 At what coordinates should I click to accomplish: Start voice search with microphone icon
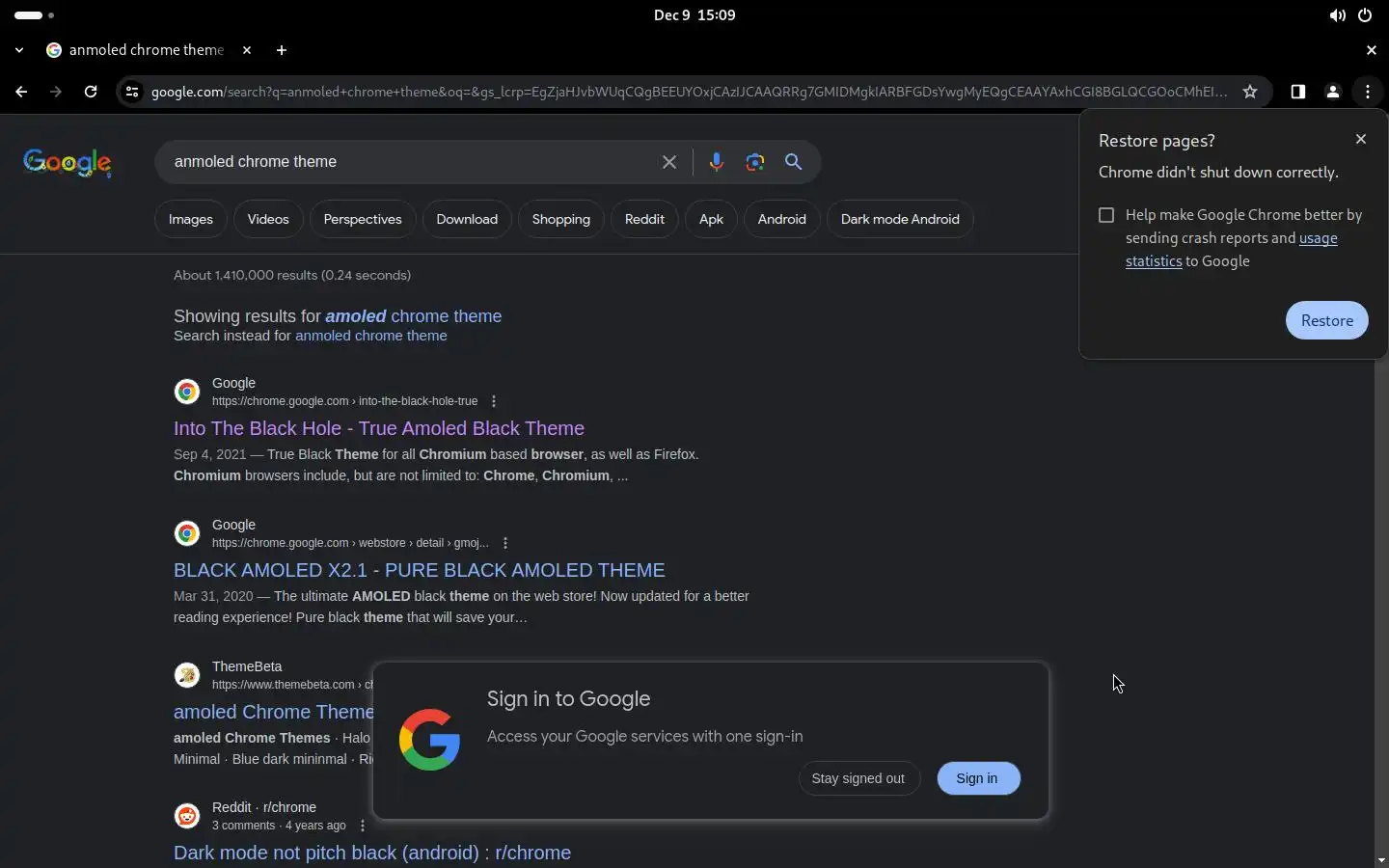click(x=716, y=162)
